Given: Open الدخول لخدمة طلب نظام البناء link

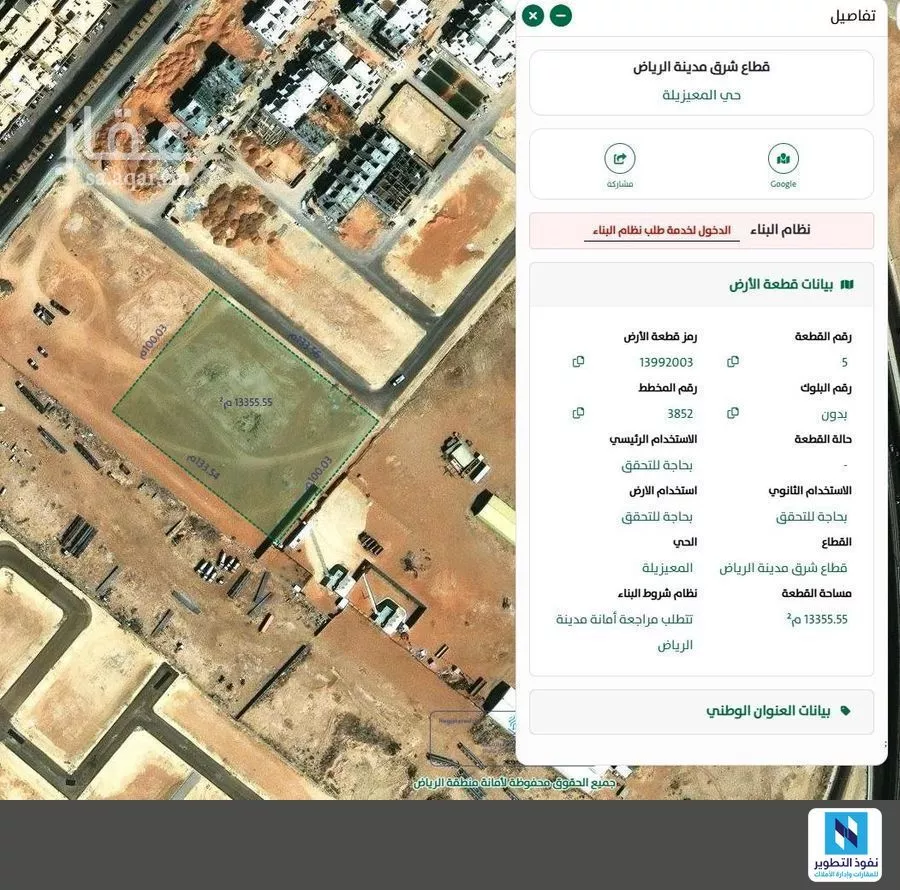Looking at the screenshot, I should point(661,230).
